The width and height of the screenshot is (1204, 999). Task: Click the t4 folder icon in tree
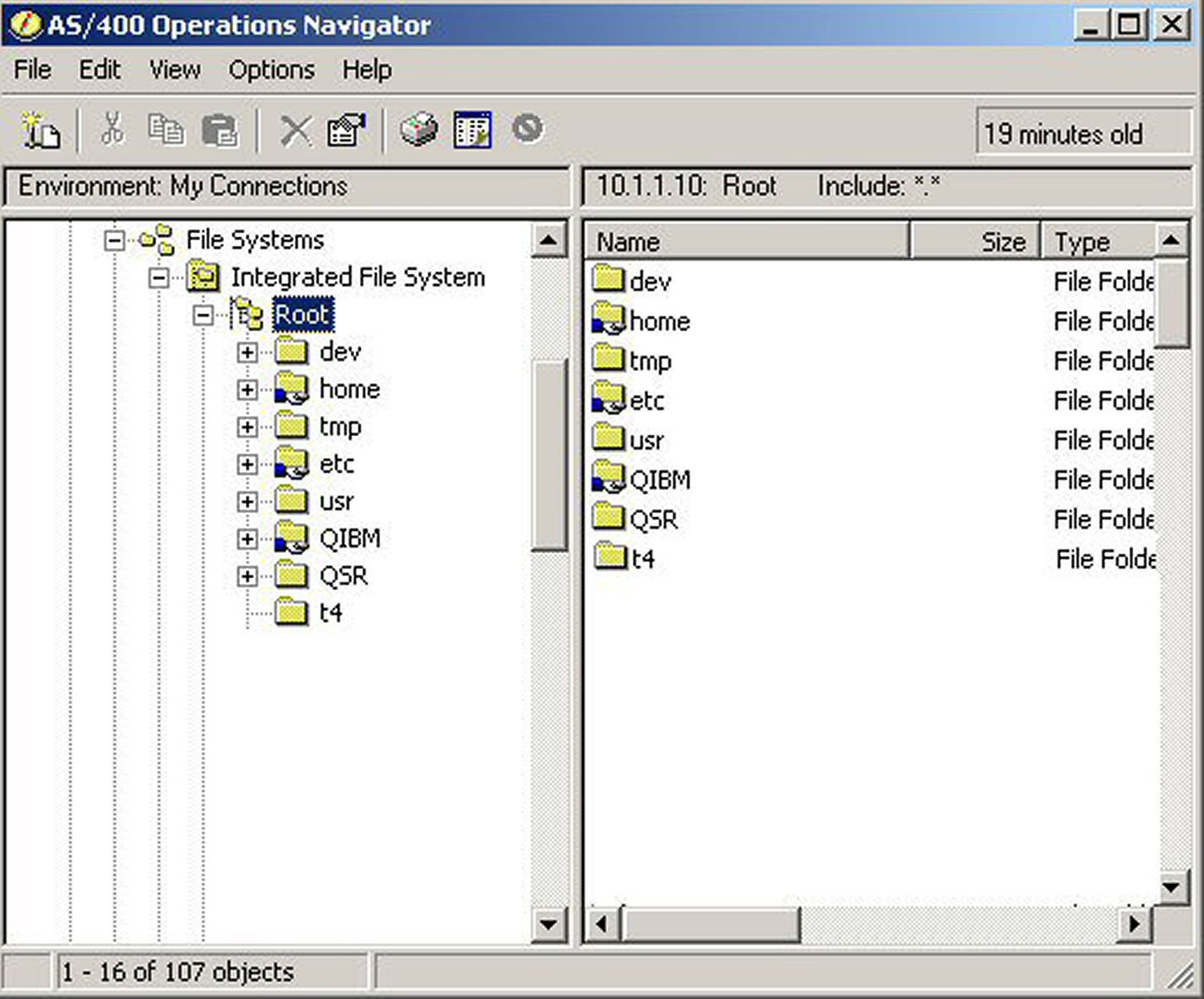point(292,613)
